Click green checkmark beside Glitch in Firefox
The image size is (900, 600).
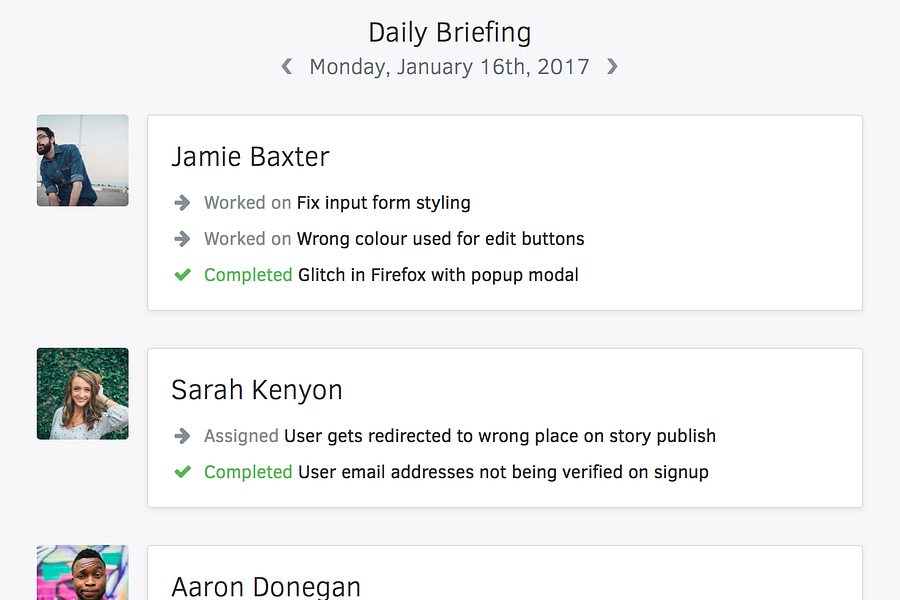(x=182, y=275)
